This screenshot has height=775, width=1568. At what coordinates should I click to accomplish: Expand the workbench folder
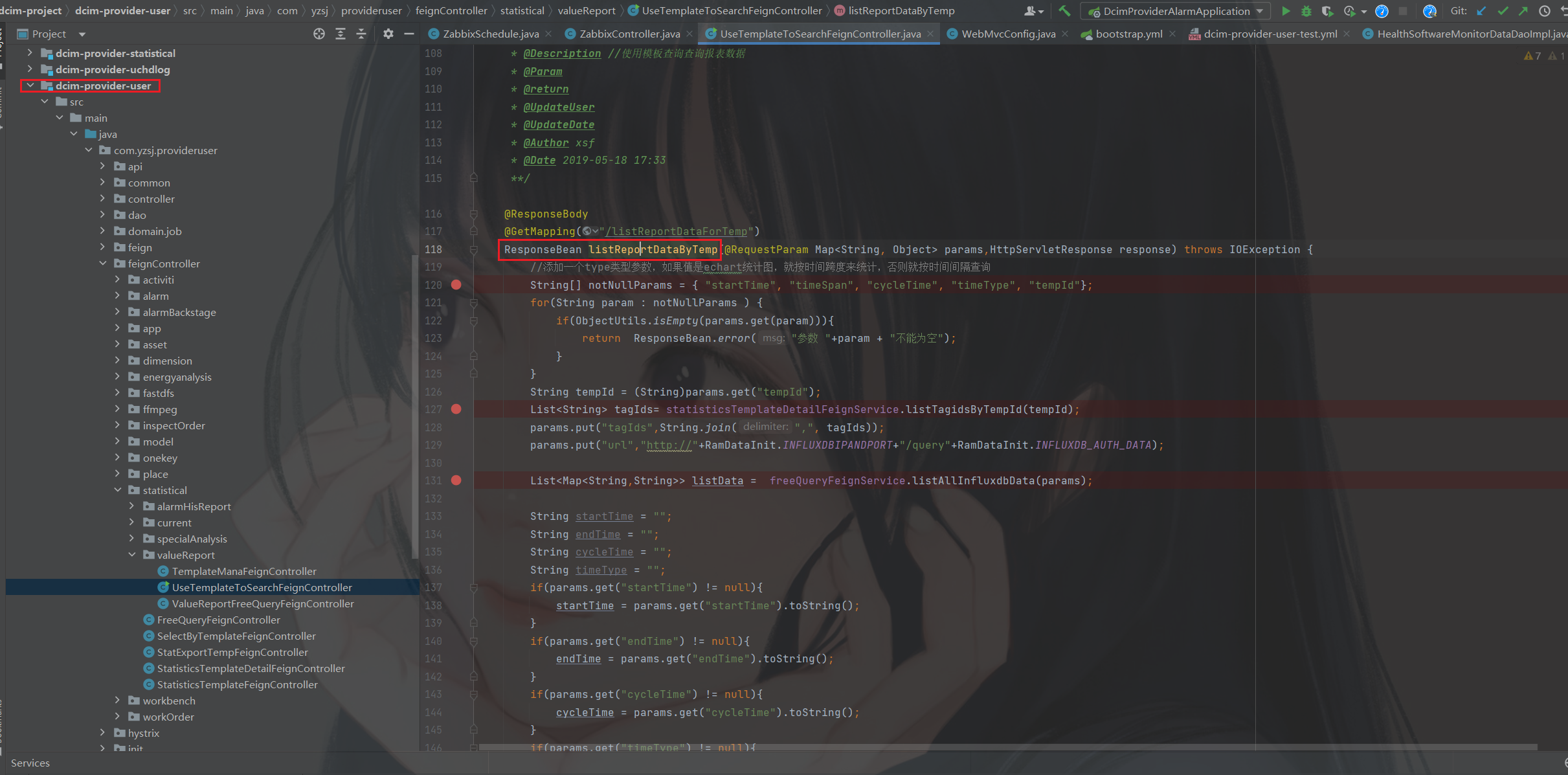click(117, 701)
